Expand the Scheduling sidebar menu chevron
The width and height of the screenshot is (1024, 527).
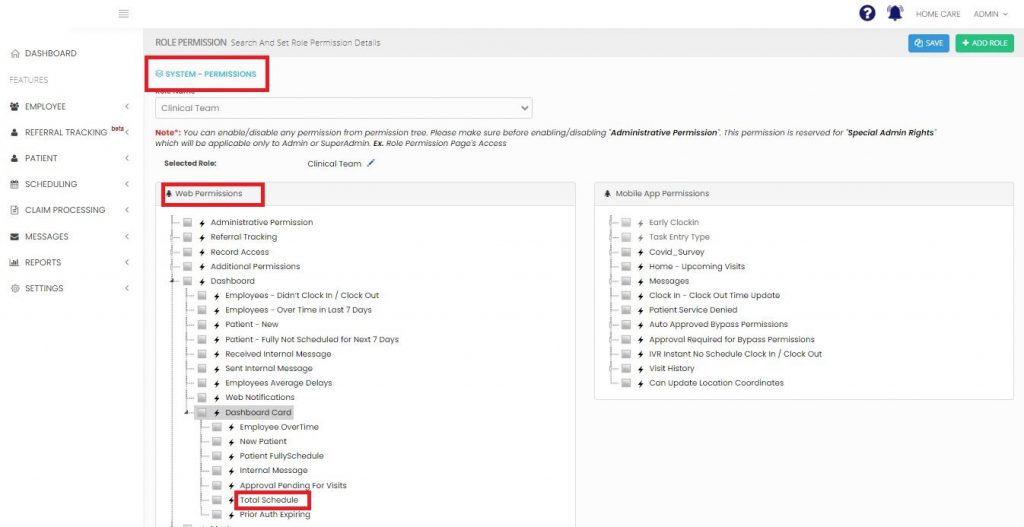(x=127, y=184)
